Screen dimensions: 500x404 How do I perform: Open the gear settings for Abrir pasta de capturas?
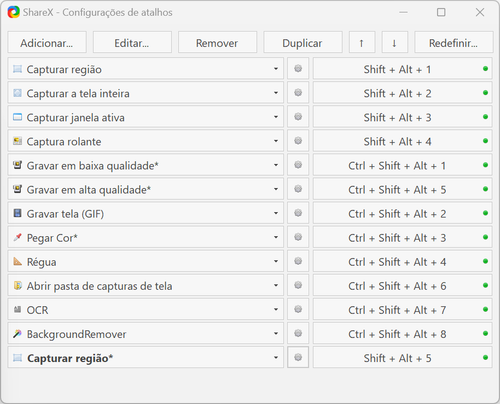coord(298,285)
